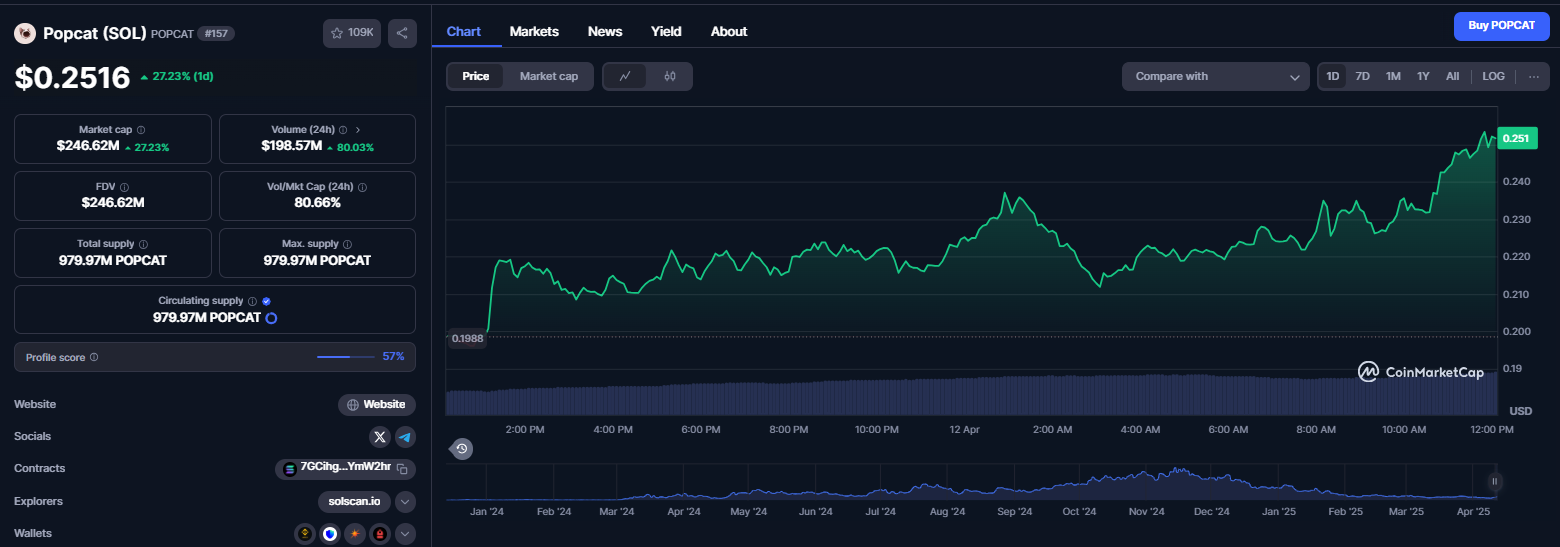Click the range slider handle on mini timeline
Viewport: 1560px width, 547px height.
click(x=1495, y=482)
